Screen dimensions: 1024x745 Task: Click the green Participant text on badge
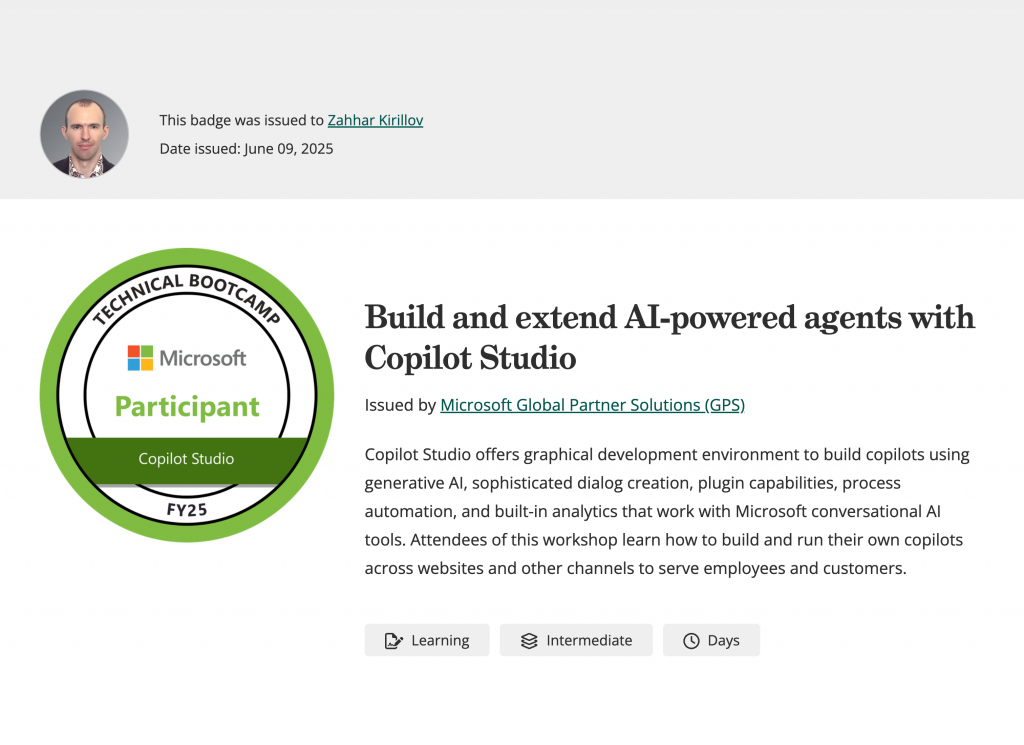[187, 407]
